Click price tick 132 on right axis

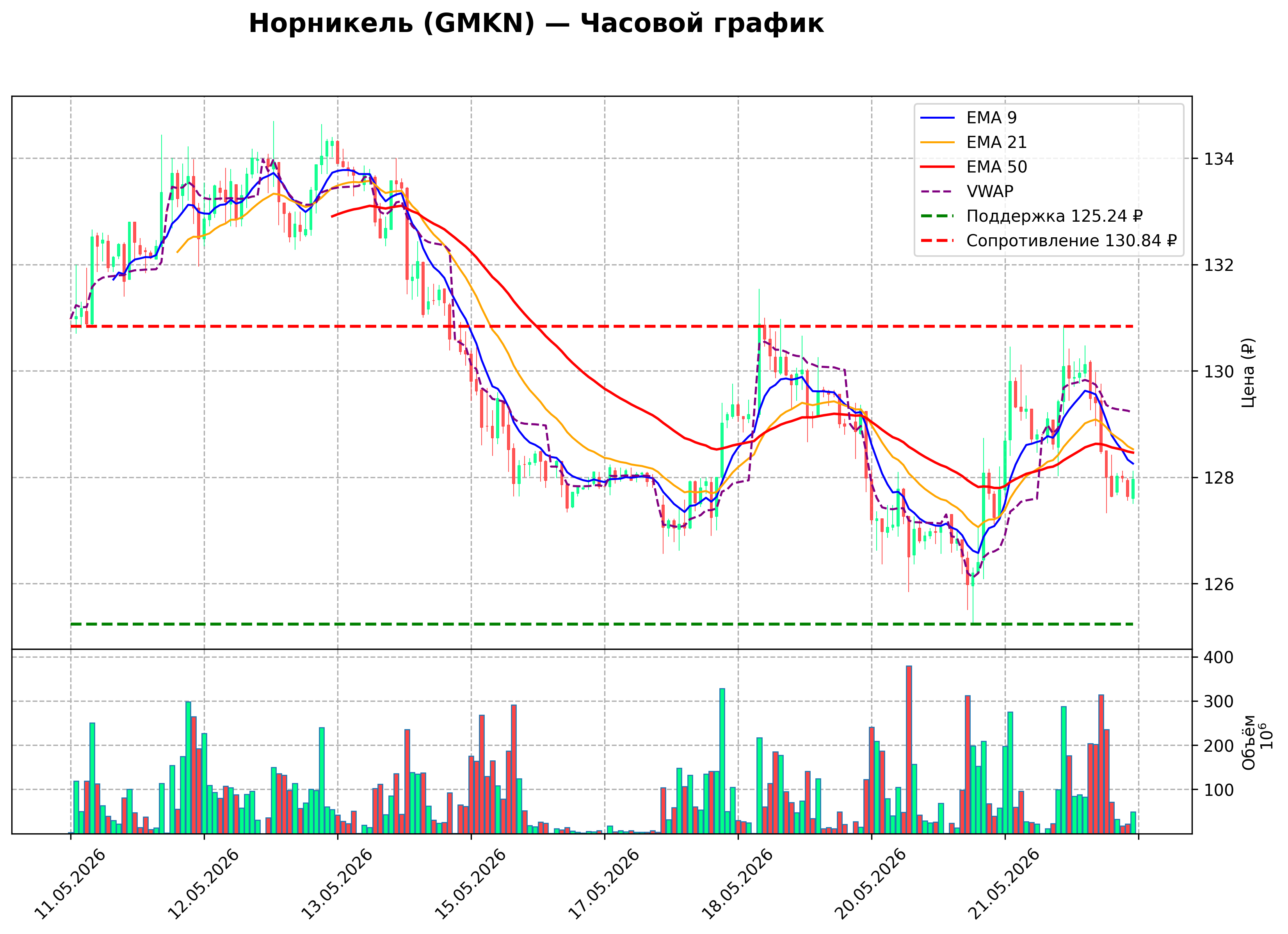[1219, 265]
